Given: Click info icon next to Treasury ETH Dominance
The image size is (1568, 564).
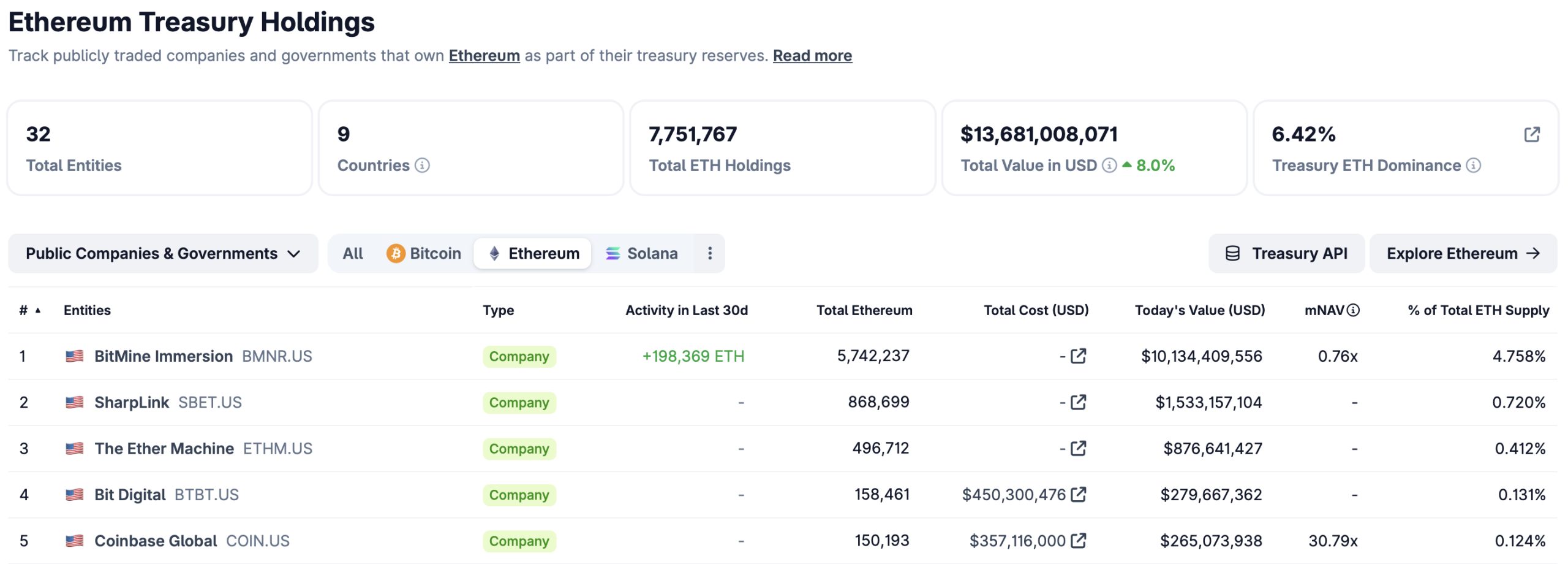Looking at the screenshot, I should point(1474,166).
